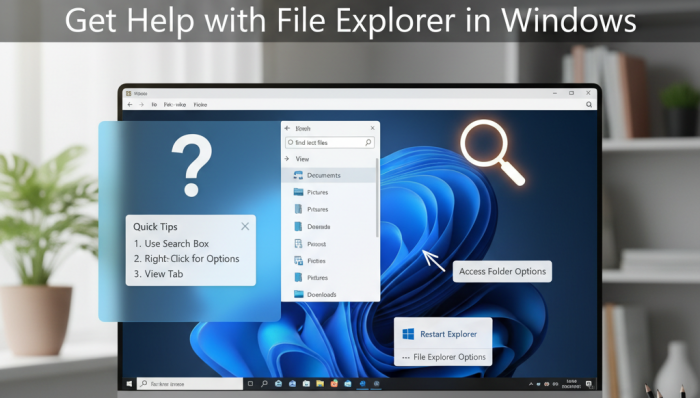Open the orange app icon on taskbar
The width and height of the screenshot is (700, 398).
click(x=334, y=384)
